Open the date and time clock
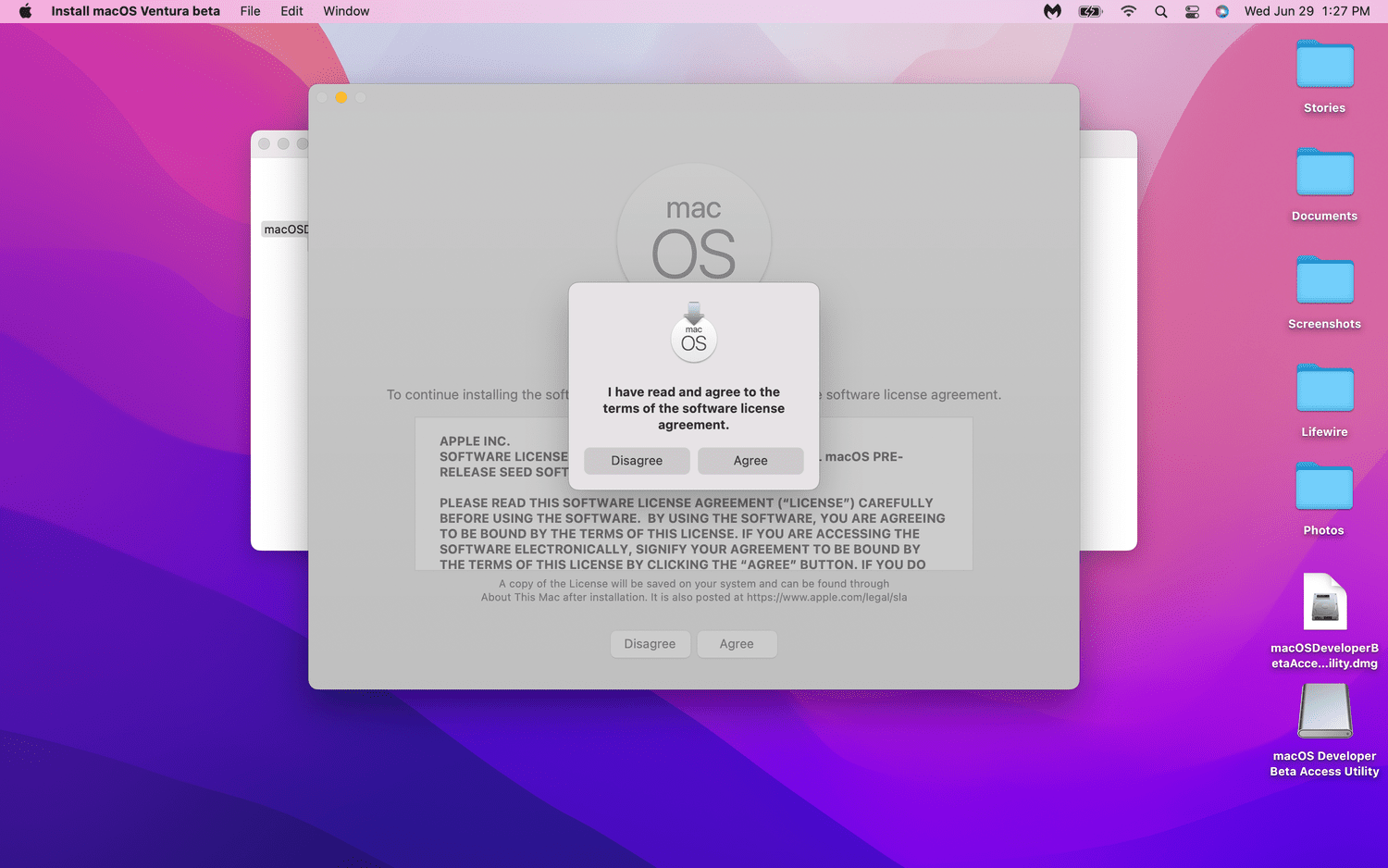 pos(1307,11)
